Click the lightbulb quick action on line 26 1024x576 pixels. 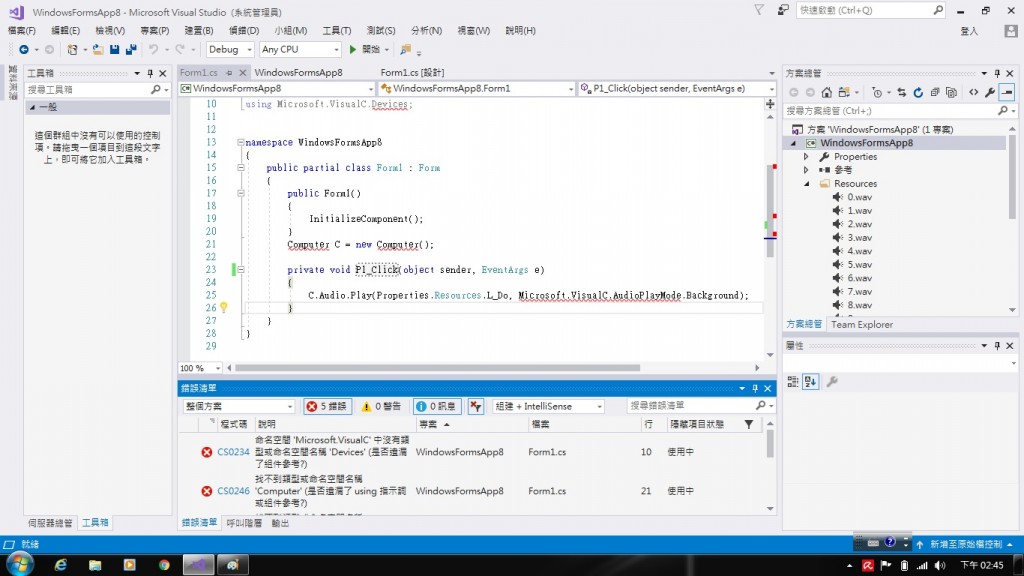223,308
